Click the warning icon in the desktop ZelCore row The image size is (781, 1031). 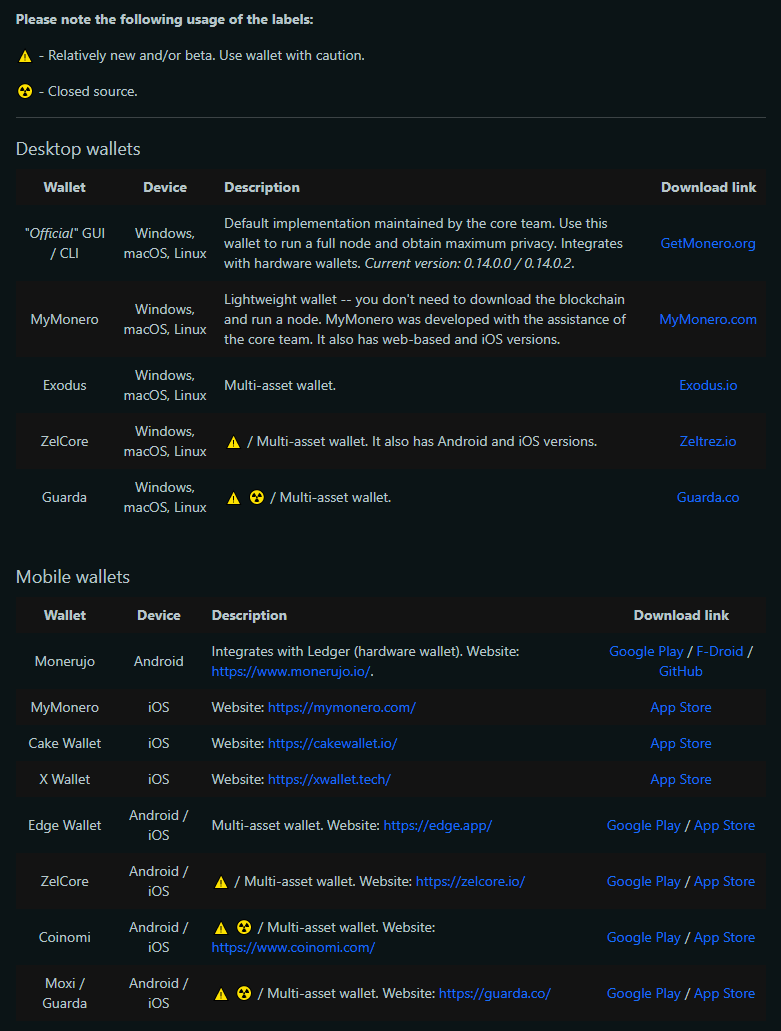233,443
